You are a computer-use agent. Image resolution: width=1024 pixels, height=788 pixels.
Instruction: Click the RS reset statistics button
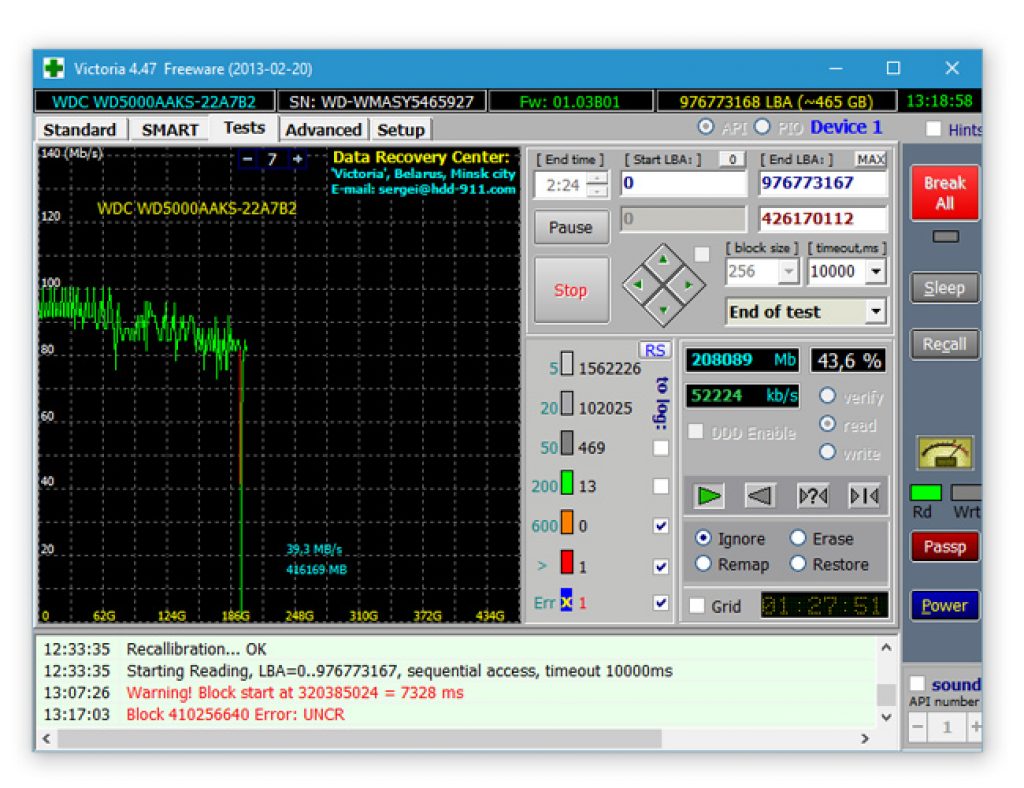(x=654, y=350)
